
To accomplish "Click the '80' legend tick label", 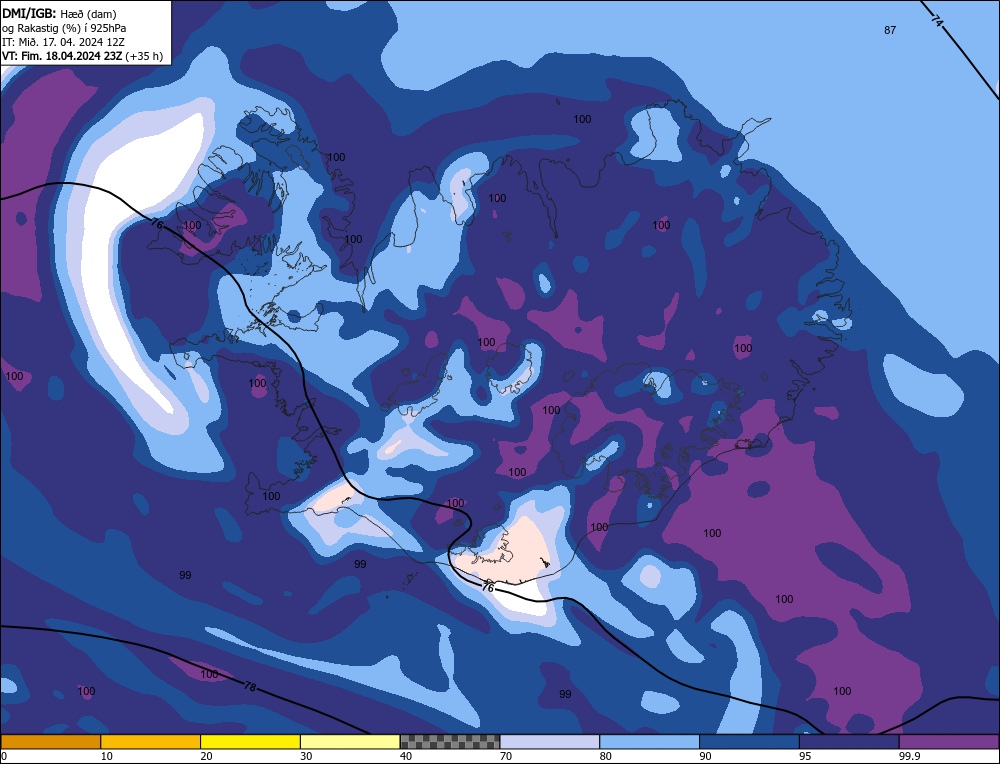I will coord(605,756).
